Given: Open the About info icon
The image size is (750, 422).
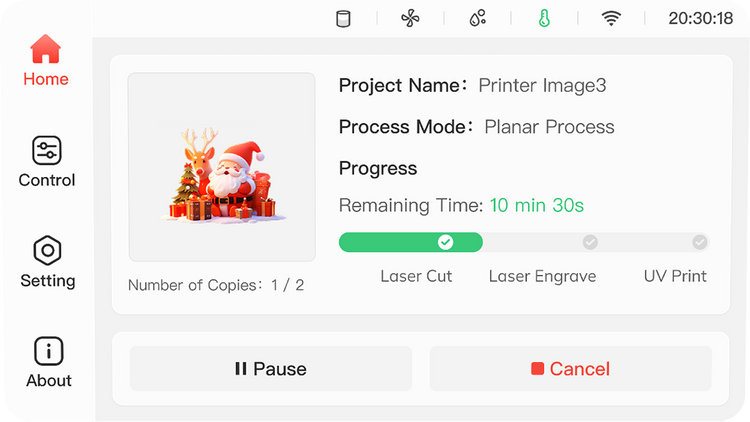Looking at the screenshot, I should pos(48,351).
